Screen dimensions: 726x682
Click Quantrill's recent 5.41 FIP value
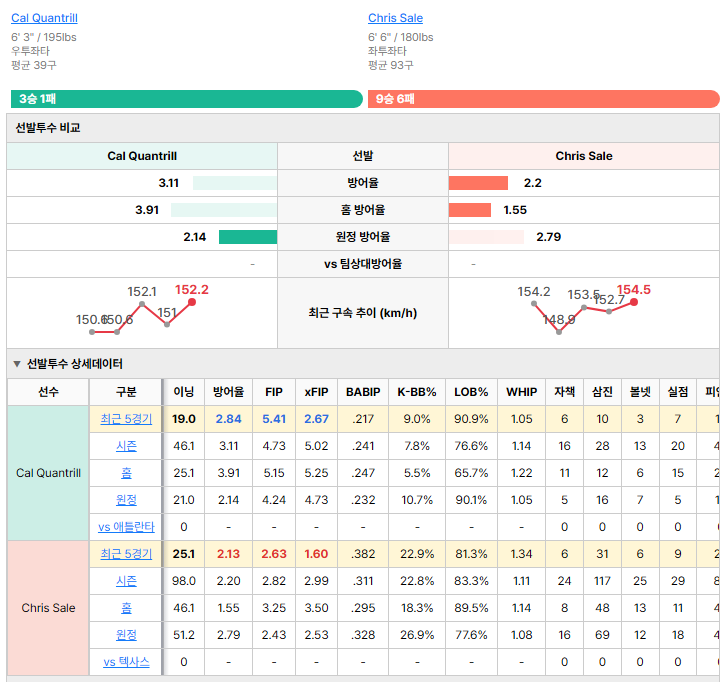click(x=274, y=419)
